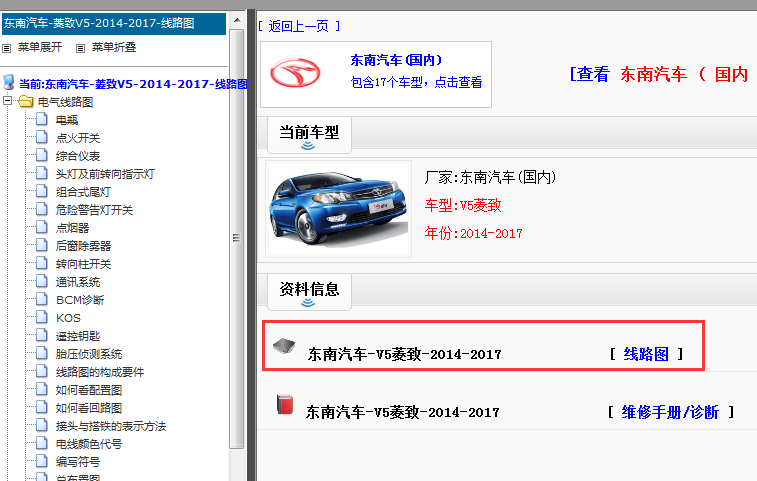Click 包含17个车型，点击查看 link

point(416,82)
